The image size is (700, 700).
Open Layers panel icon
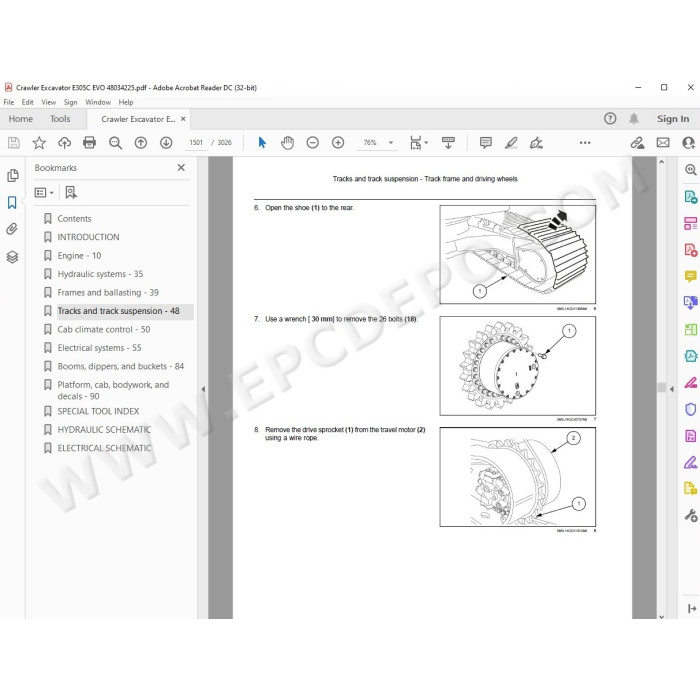point(12,257)
